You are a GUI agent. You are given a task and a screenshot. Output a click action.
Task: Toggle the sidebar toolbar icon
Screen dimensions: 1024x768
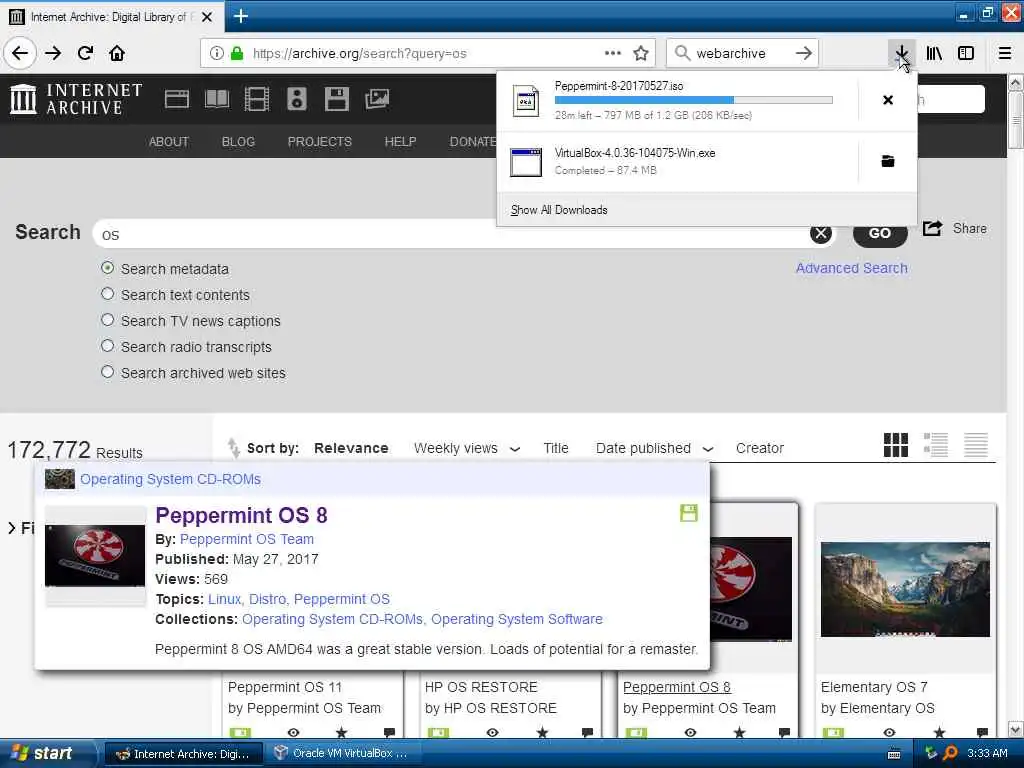coord(966,53)
